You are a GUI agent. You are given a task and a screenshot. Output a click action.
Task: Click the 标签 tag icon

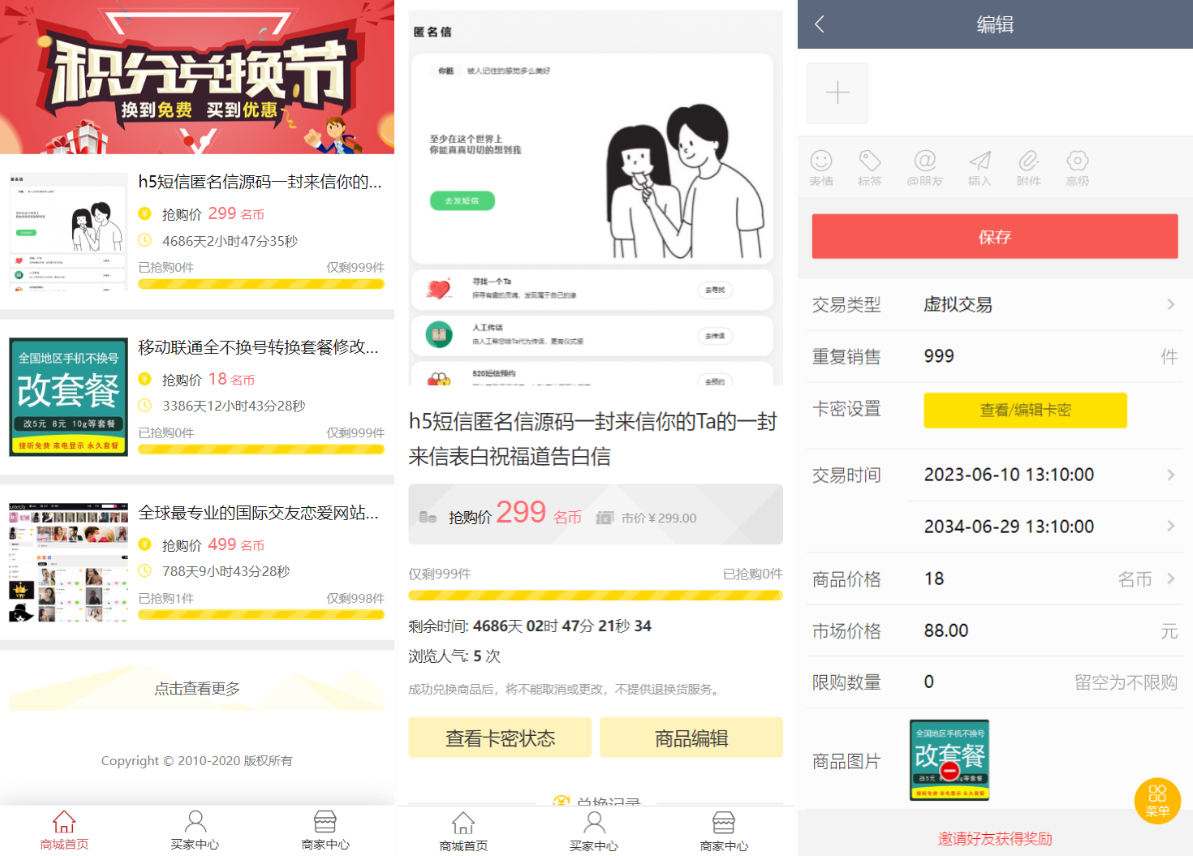(x=869, y=165)
